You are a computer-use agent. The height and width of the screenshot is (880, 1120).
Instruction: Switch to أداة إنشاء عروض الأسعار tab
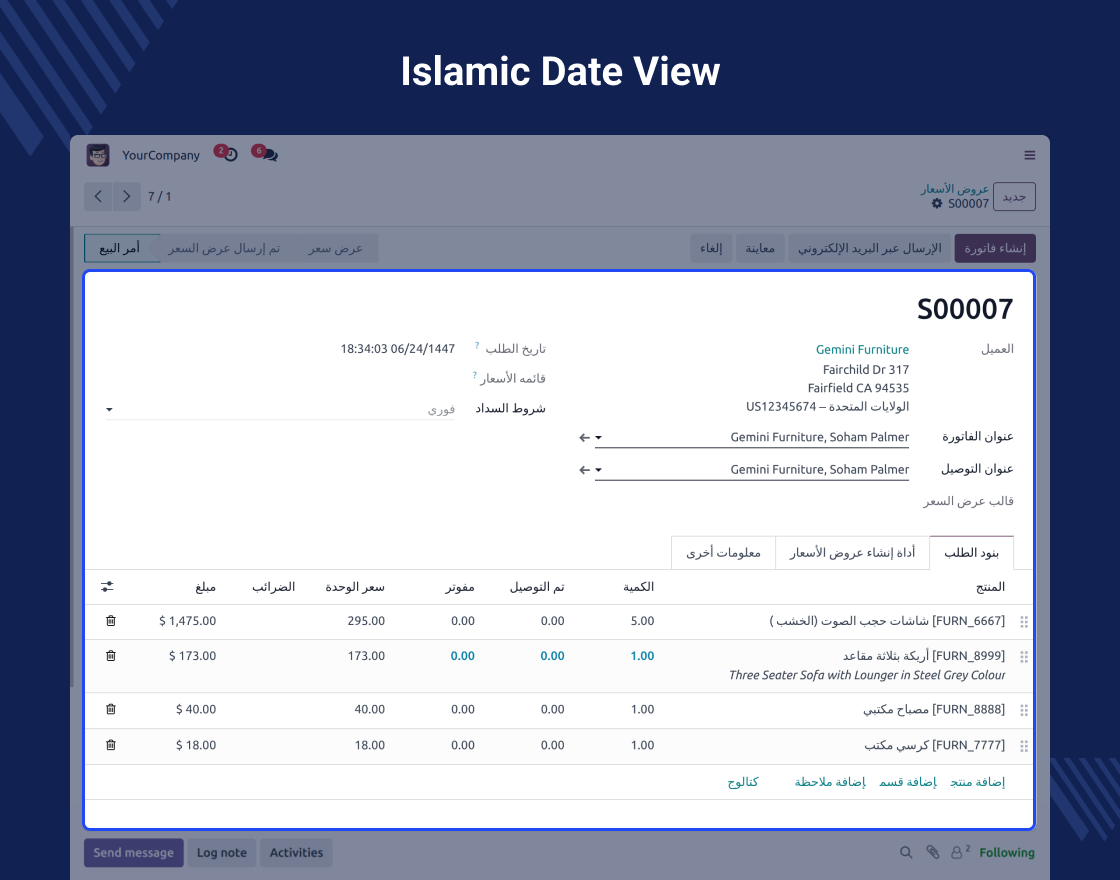pos(852,553)
